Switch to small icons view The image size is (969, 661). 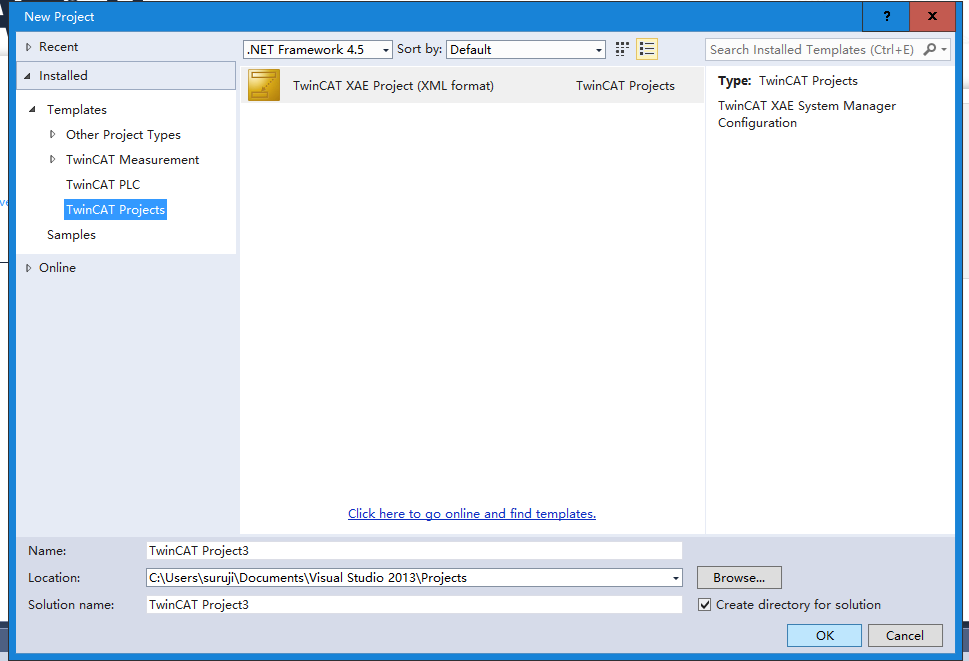point(622,49)
